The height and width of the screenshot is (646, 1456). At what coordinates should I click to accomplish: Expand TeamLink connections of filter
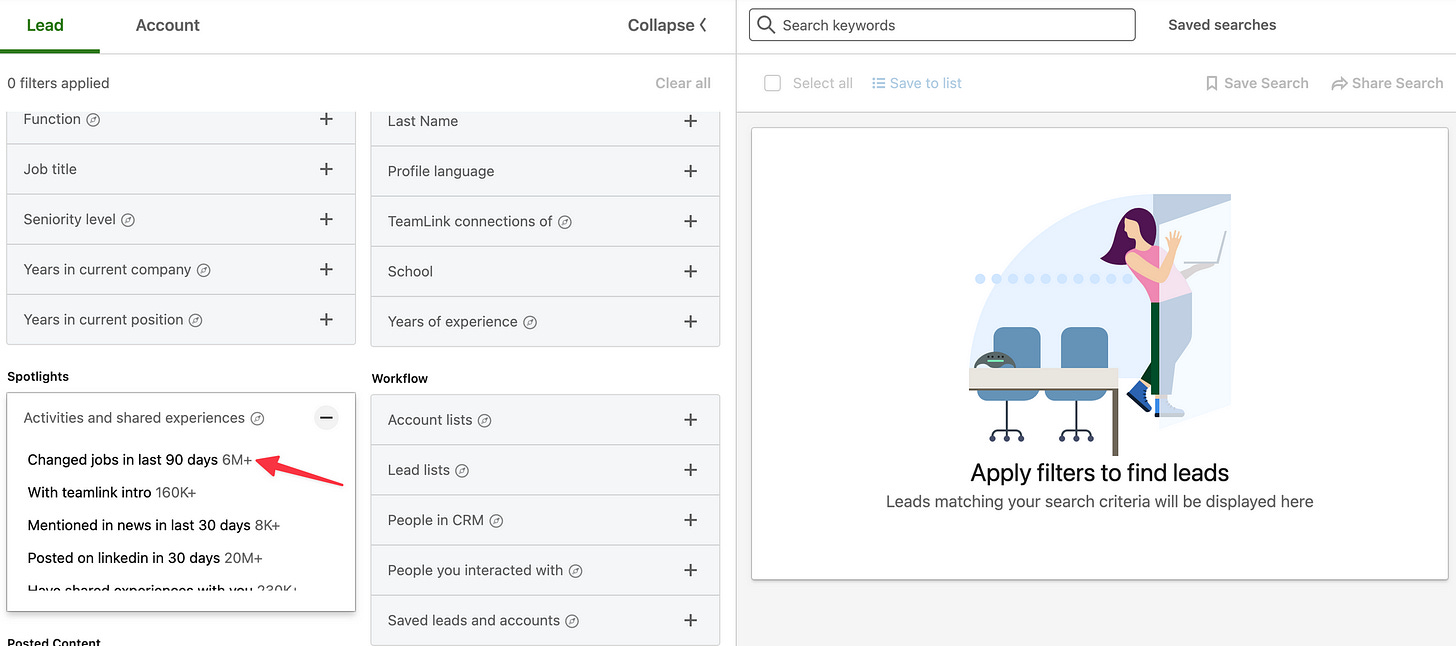[x=690, y=221]
